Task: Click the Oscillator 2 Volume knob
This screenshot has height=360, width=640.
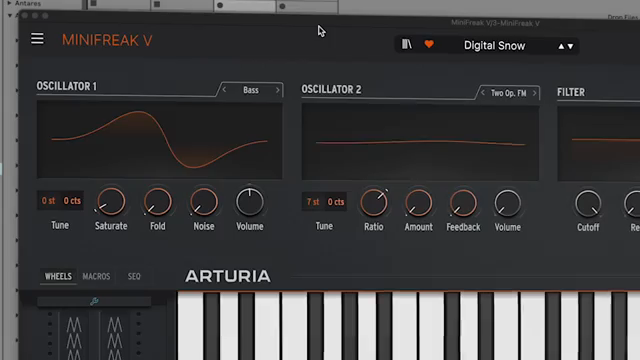Action: [507, 203]
